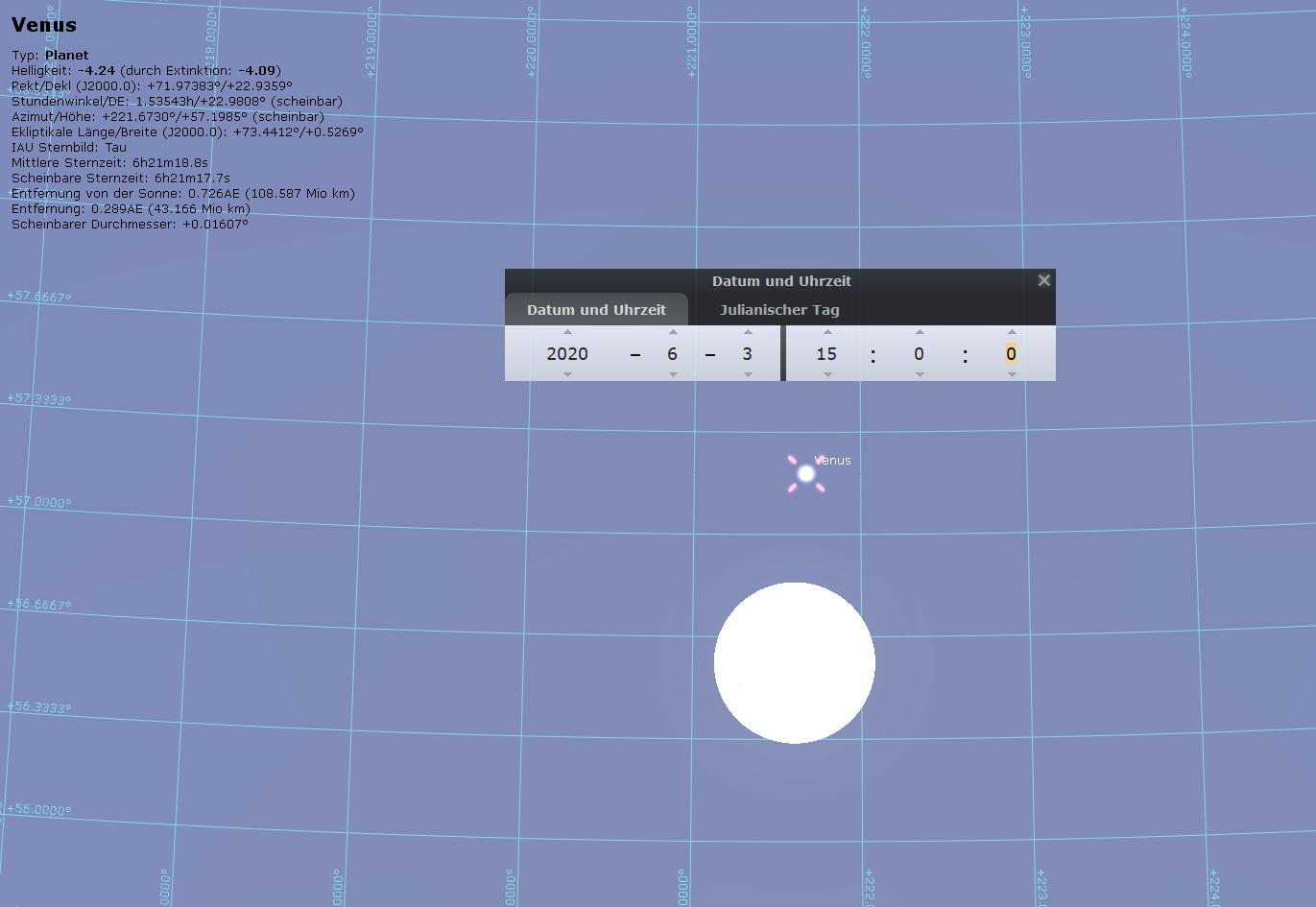Click the month field showing 6
The height and width of the screenshot is (907, 1316).
coord(673,353)
